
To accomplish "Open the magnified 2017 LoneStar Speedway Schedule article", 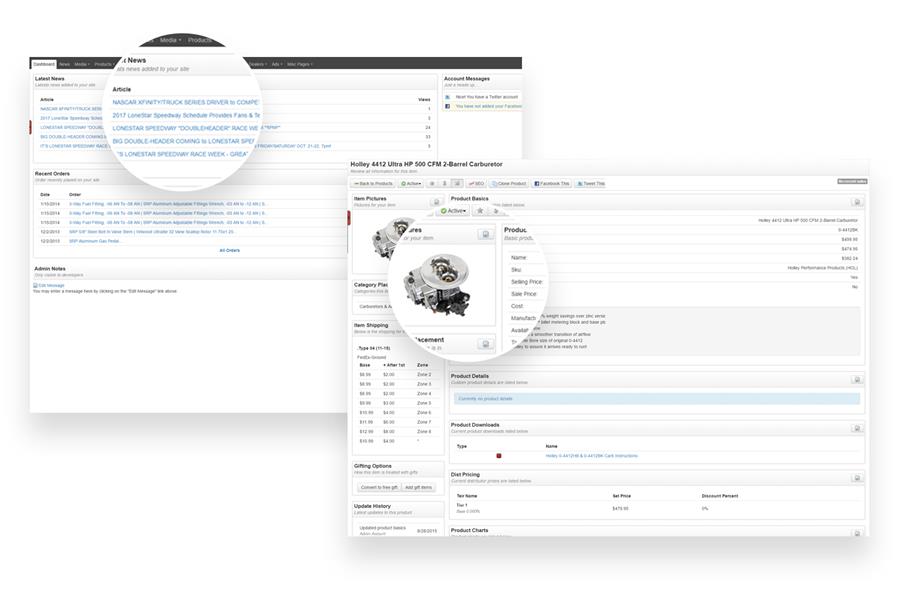I will [186, 115].
